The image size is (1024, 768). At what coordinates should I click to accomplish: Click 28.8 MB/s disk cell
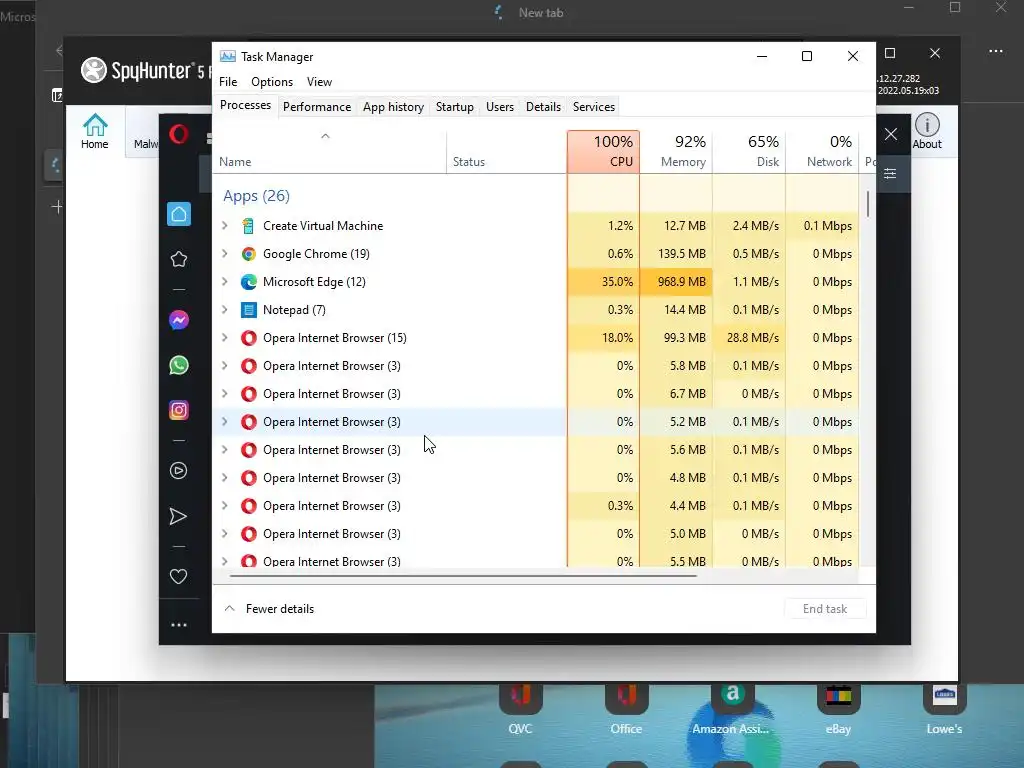point(749,338)
